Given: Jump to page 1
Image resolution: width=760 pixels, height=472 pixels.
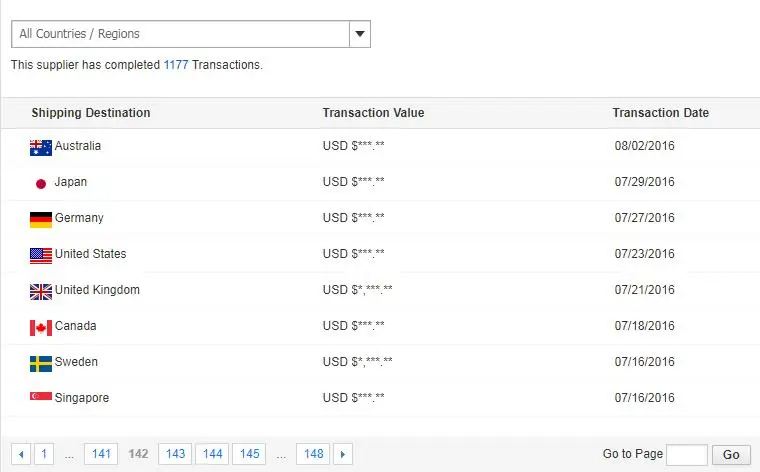Looking at the screenshot, I should (44, 454).
